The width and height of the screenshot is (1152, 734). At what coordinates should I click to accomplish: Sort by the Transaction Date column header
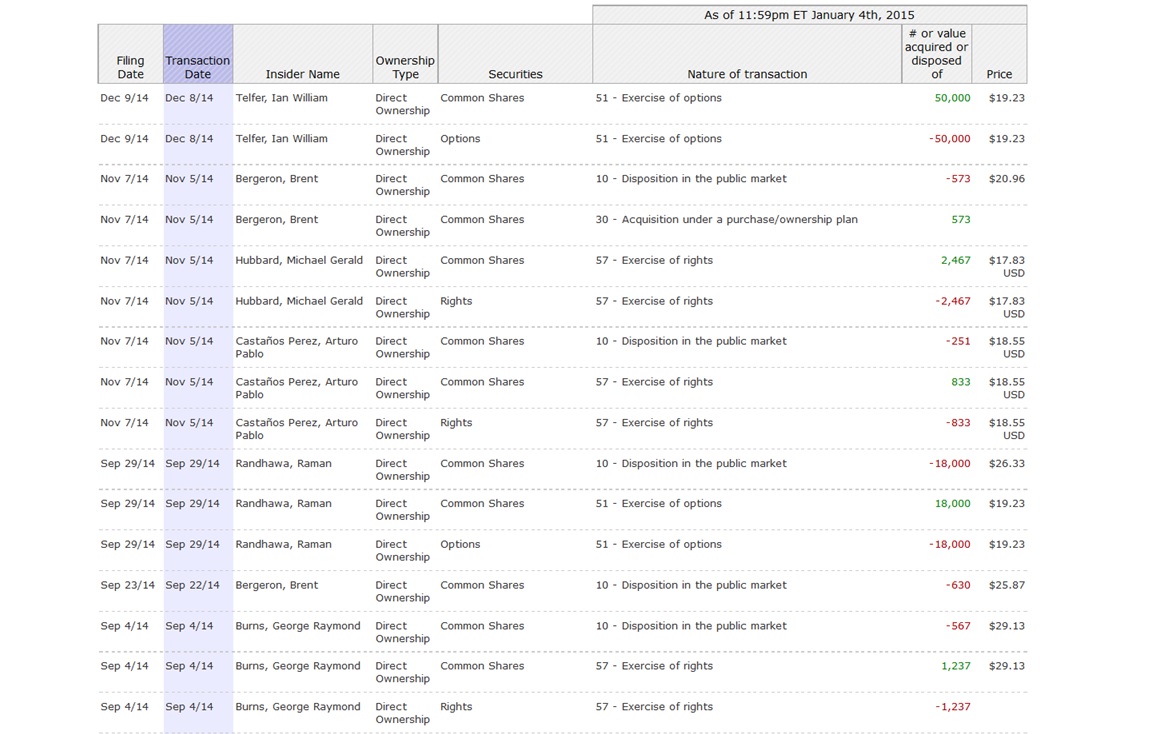click(198, 67)
